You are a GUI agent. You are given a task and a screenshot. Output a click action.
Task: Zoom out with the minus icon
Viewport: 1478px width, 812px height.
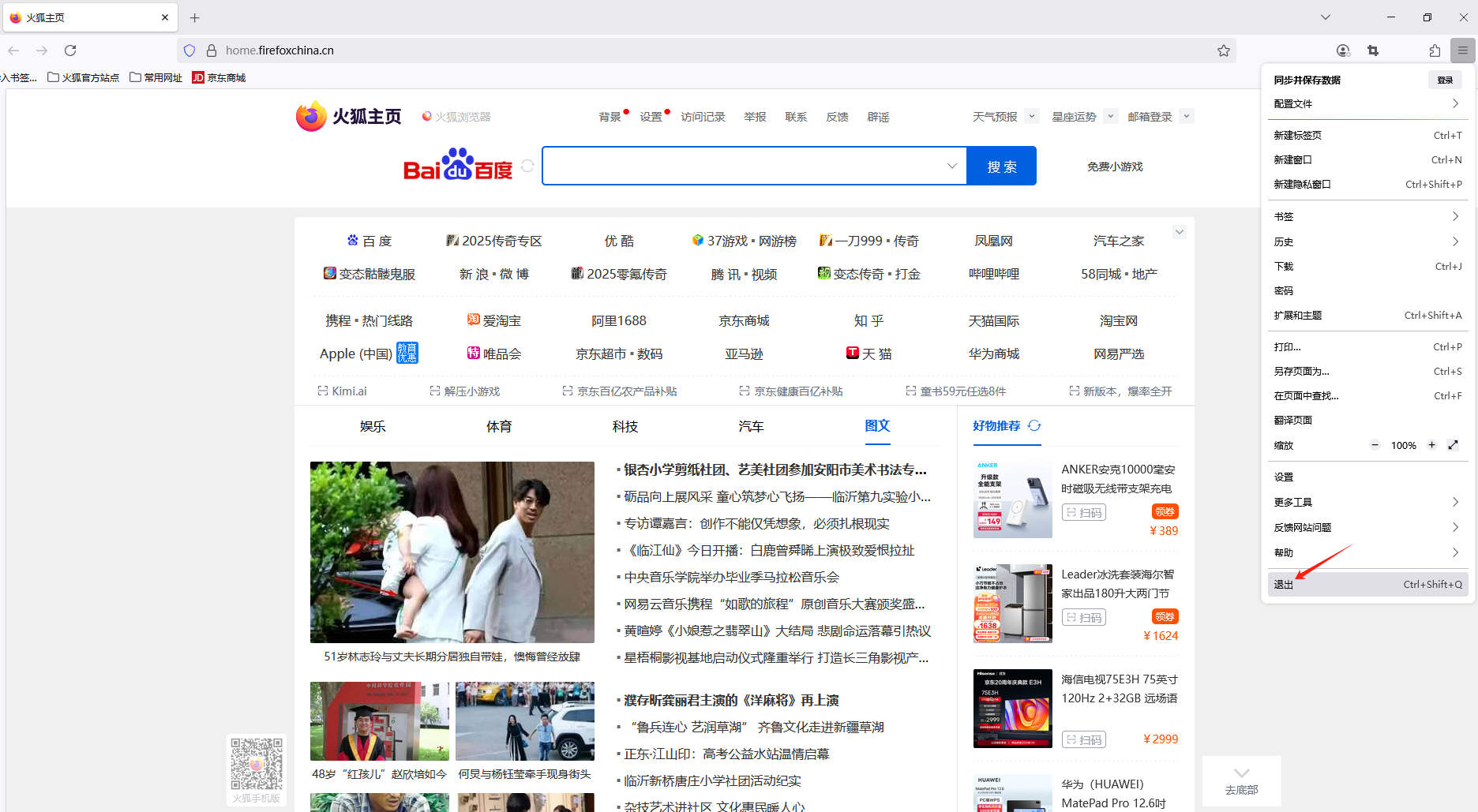click(x=1375, y=445)
